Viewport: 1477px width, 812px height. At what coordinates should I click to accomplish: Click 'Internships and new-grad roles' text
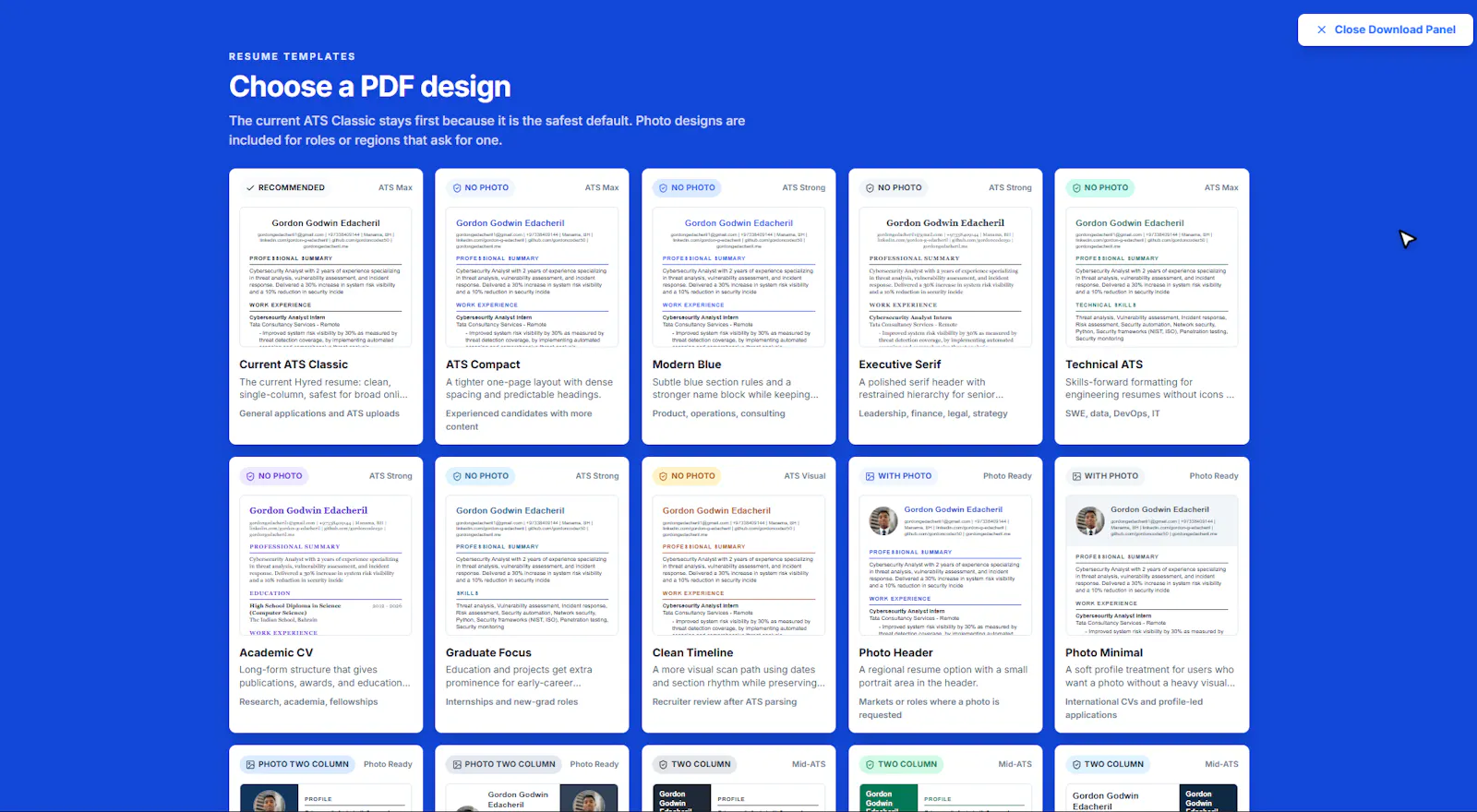pyautogui.click(x=511, y=702)
